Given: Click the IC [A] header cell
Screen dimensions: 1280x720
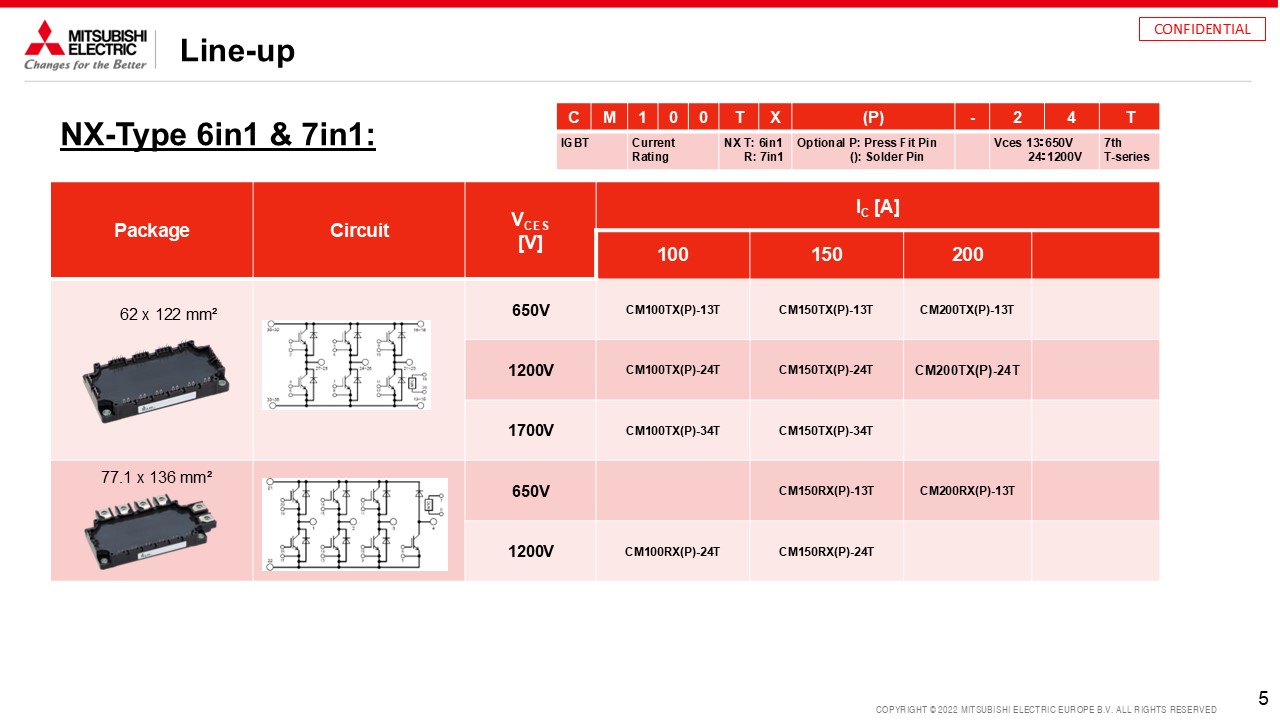Looking at the screenshot, I should click(877, 206).
